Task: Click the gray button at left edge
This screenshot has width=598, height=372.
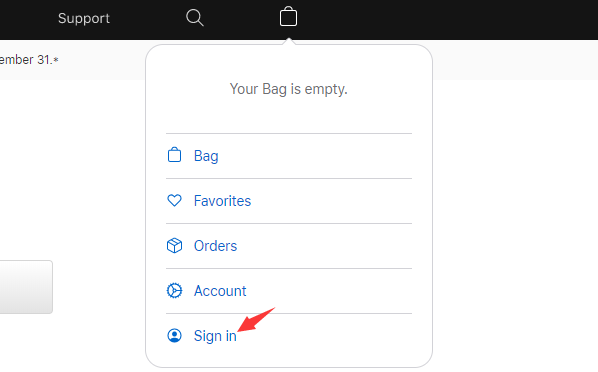Action: point(26,287)
